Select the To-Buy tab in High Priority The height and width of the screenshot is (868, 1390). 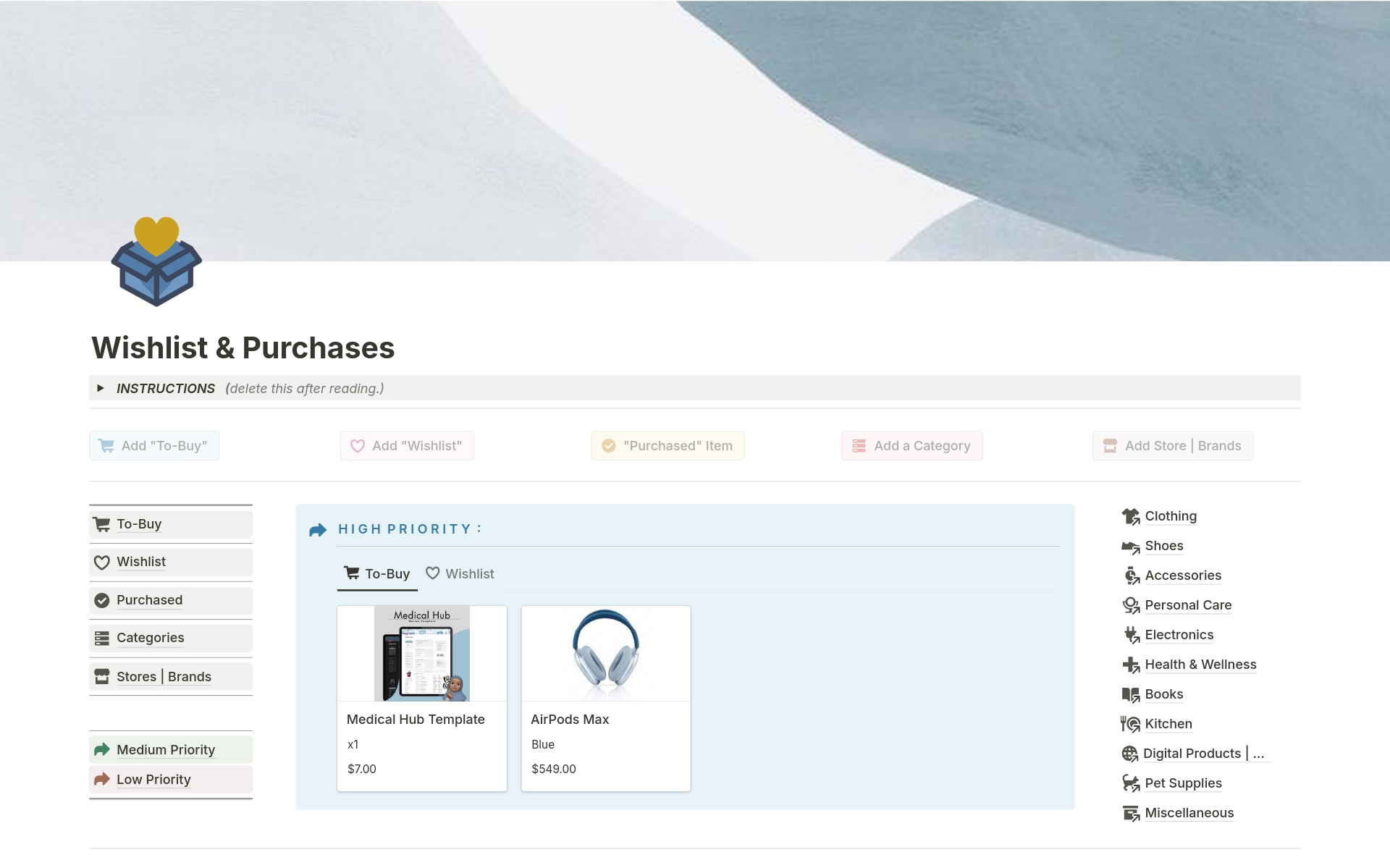pos(377,574)
